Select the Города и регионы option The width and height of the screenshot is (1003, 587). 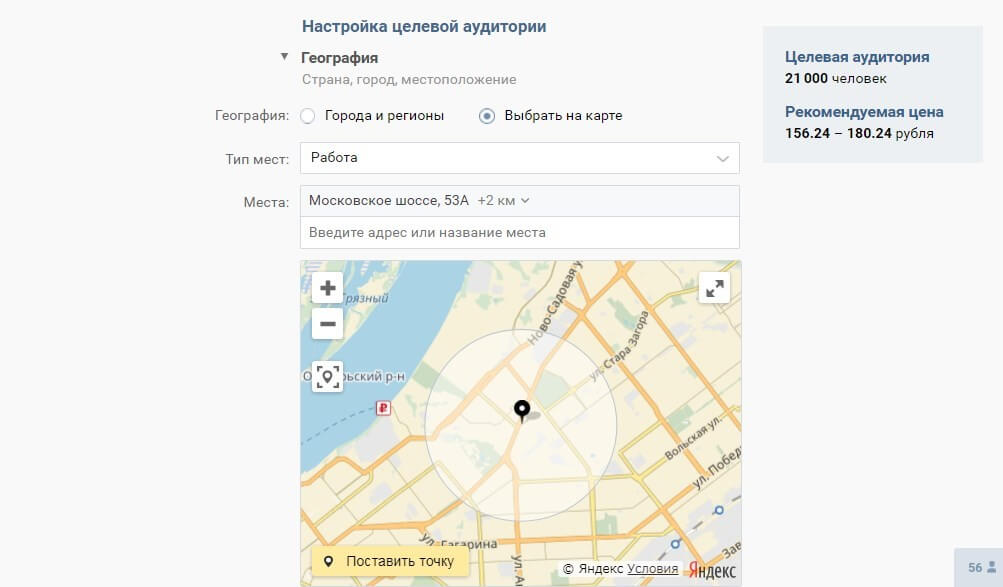point(308,116)
